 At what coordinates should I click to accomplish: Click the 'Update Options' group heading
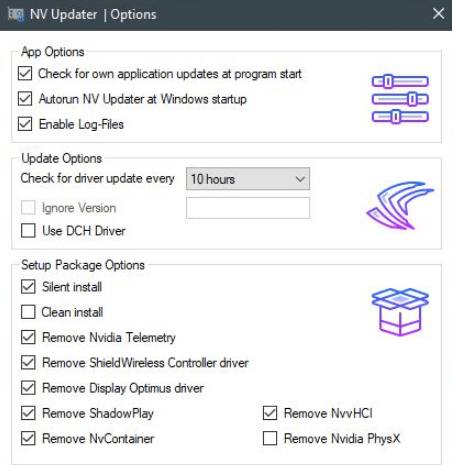coord(62,158)
